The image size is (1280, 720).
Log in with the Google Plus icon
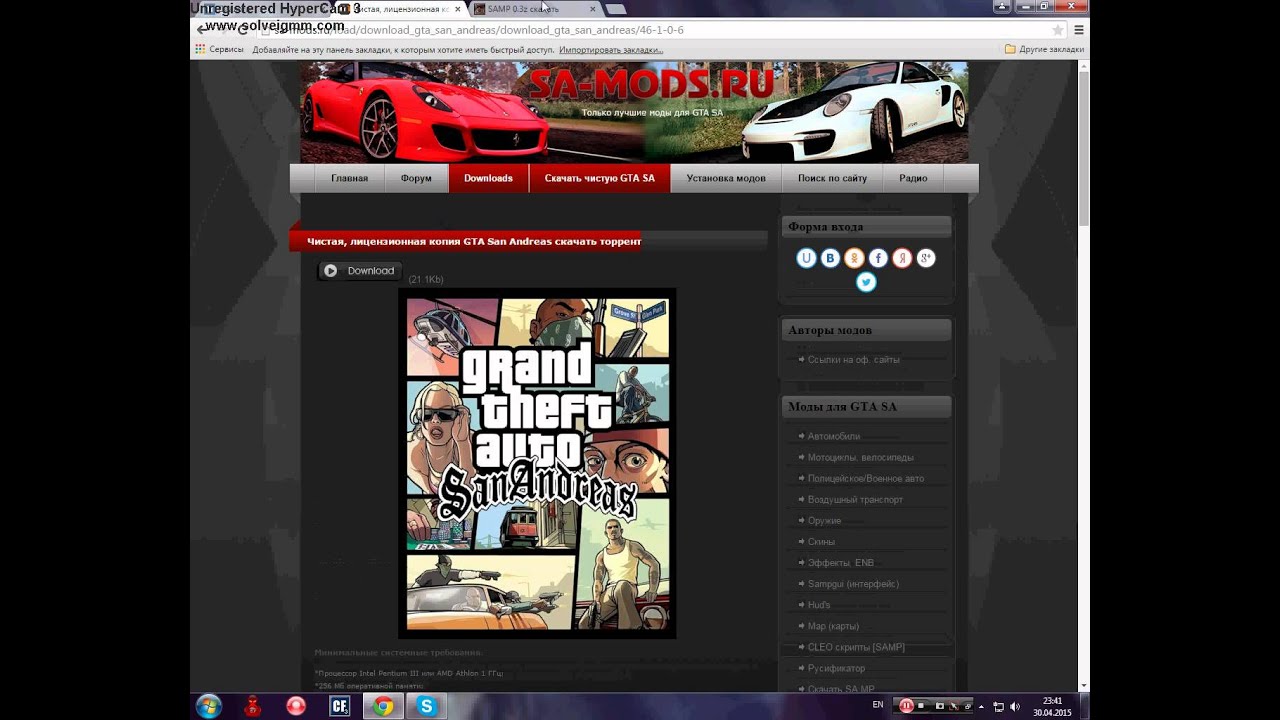point(926,258)
